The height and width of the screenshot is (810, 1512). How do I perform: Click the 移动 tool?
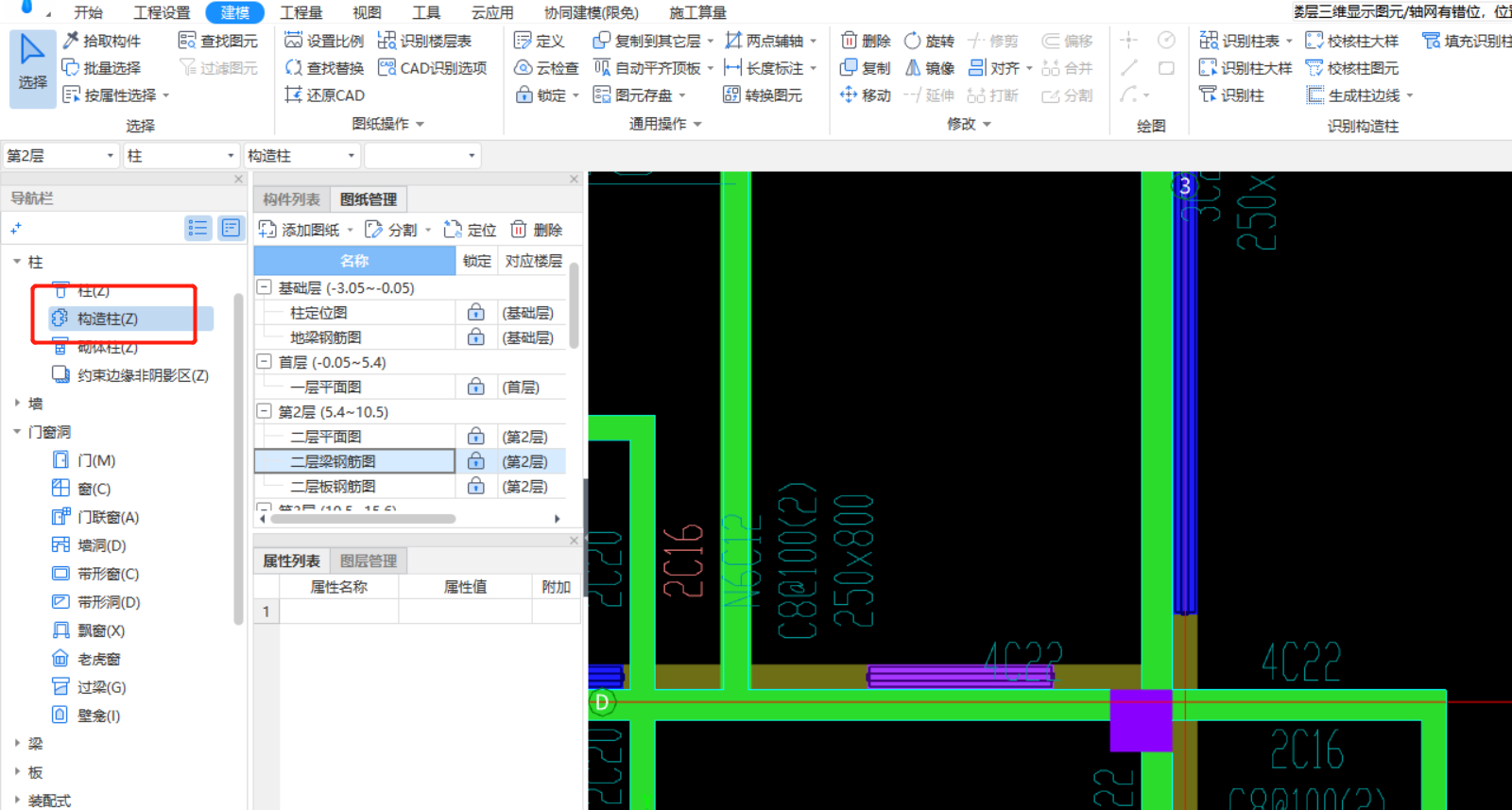(x=866, y=95)
